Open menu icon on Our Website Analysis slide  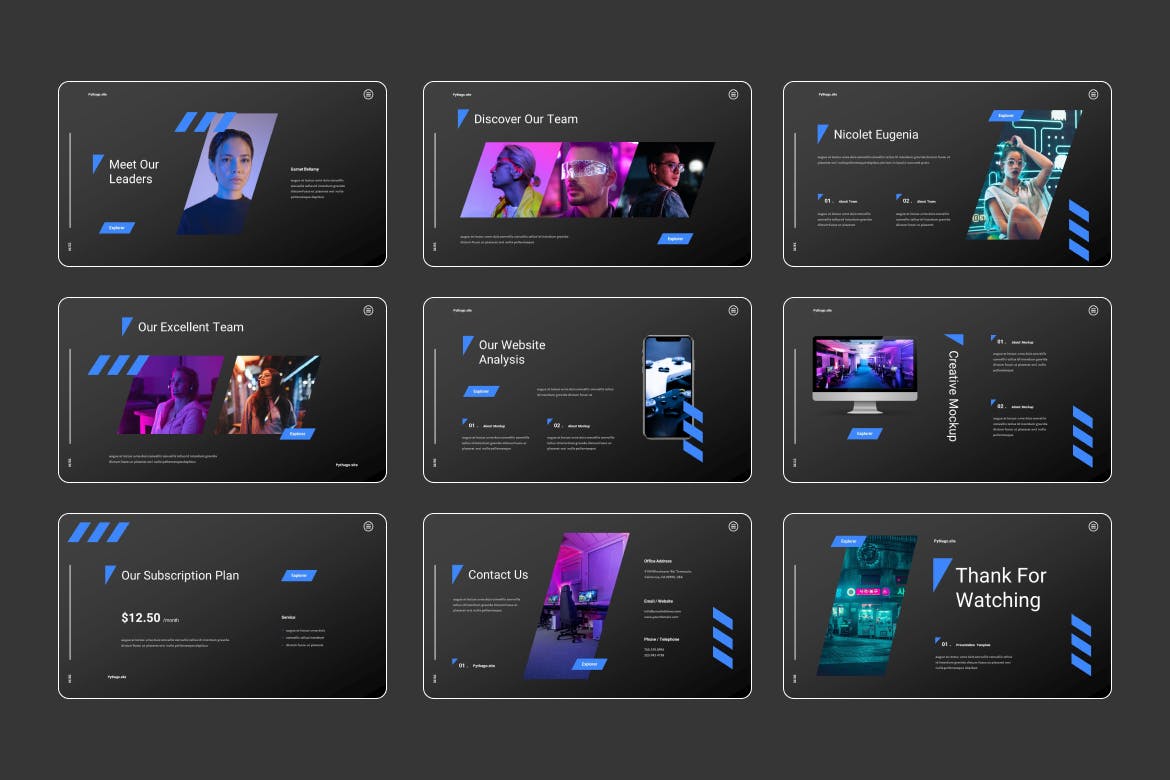(x=733, y=310)
